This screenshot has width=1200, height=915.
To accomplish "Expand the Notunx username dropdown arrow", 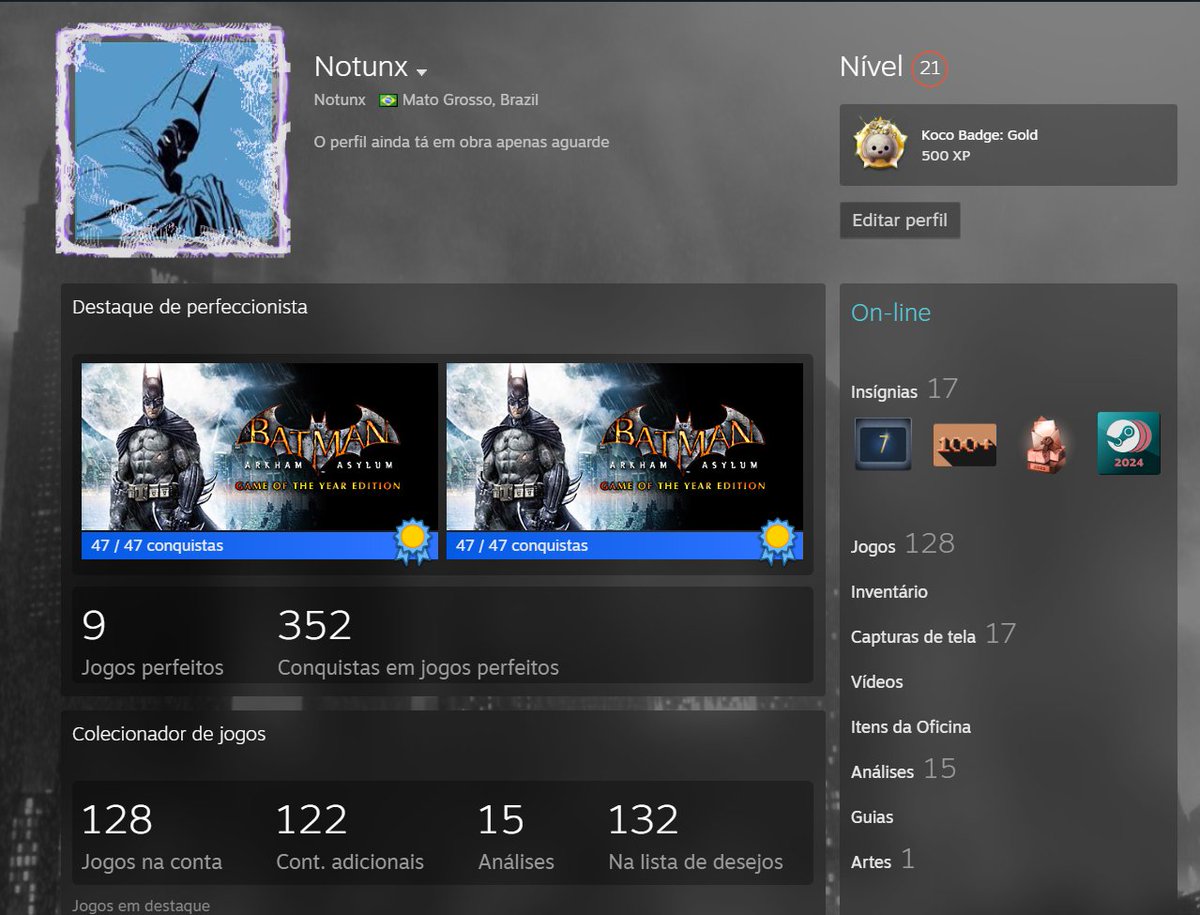I will 422,72.
